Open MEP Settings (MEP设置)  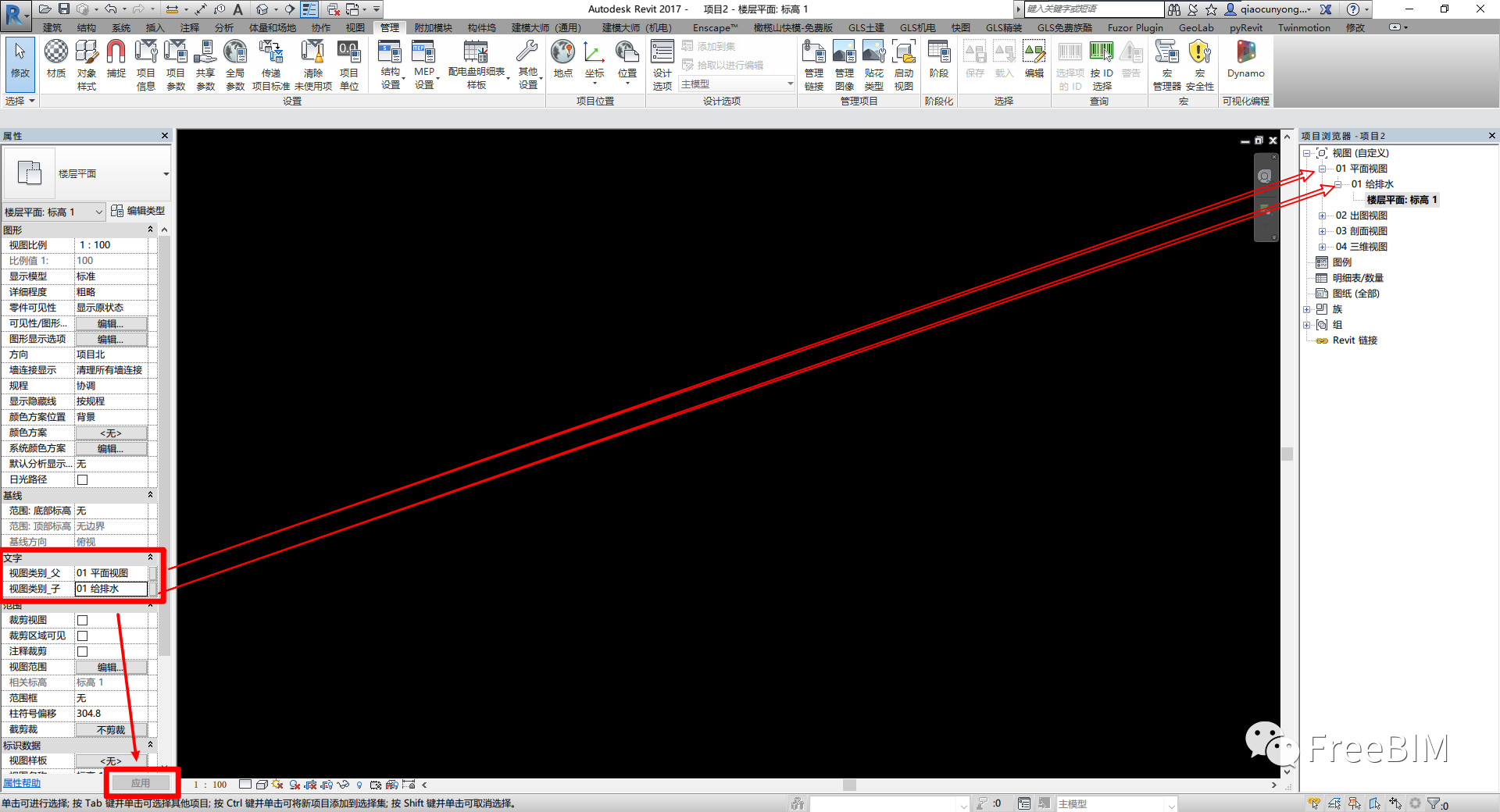click(424, 64)
